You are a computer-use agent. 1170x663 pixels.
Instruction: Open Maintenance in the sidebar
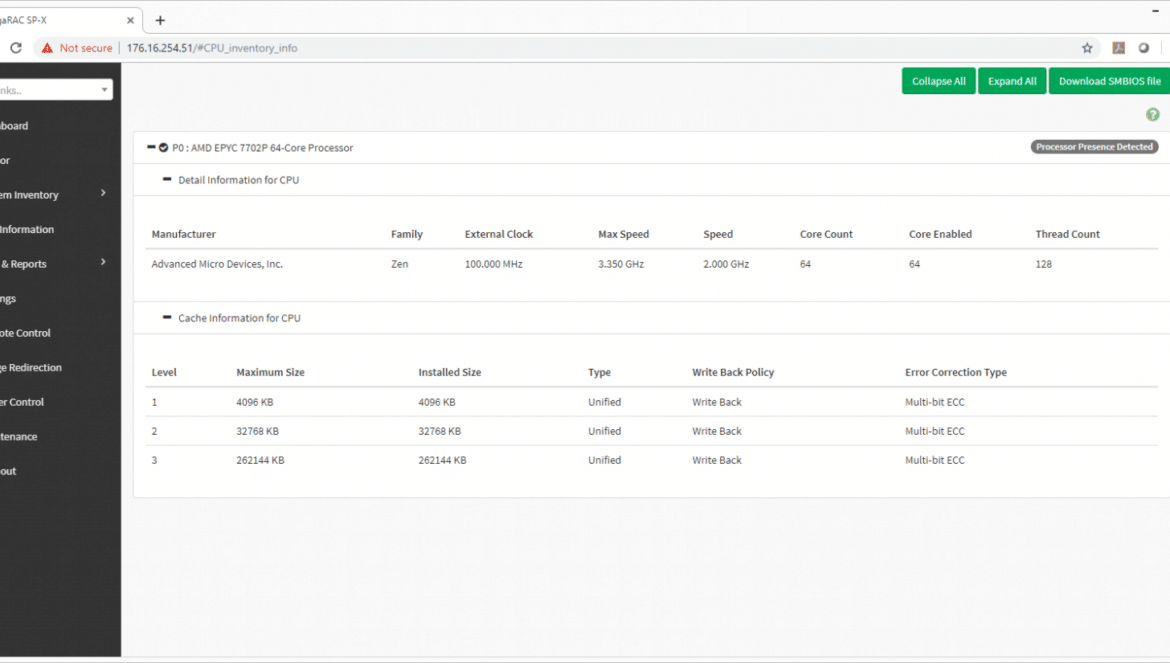(19, 436)
